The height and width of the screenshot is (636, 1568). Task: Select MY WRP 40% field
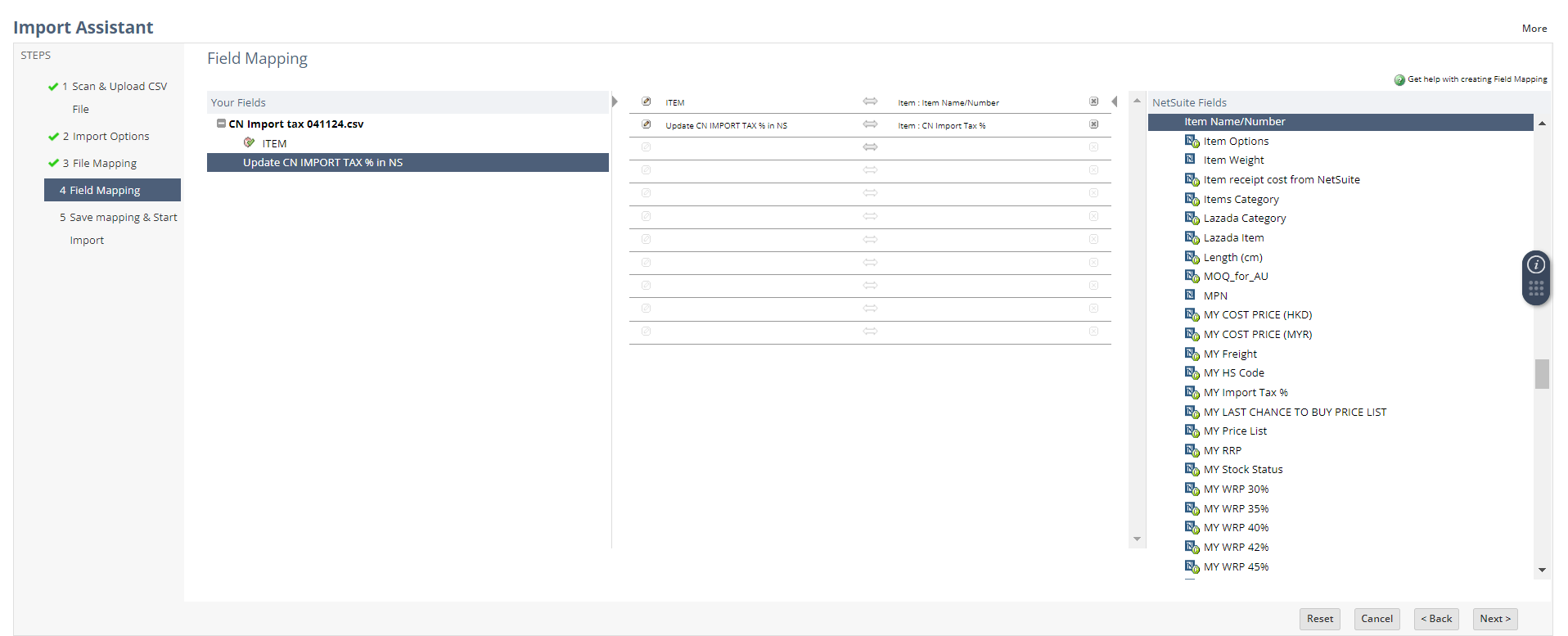[1236, 527]
